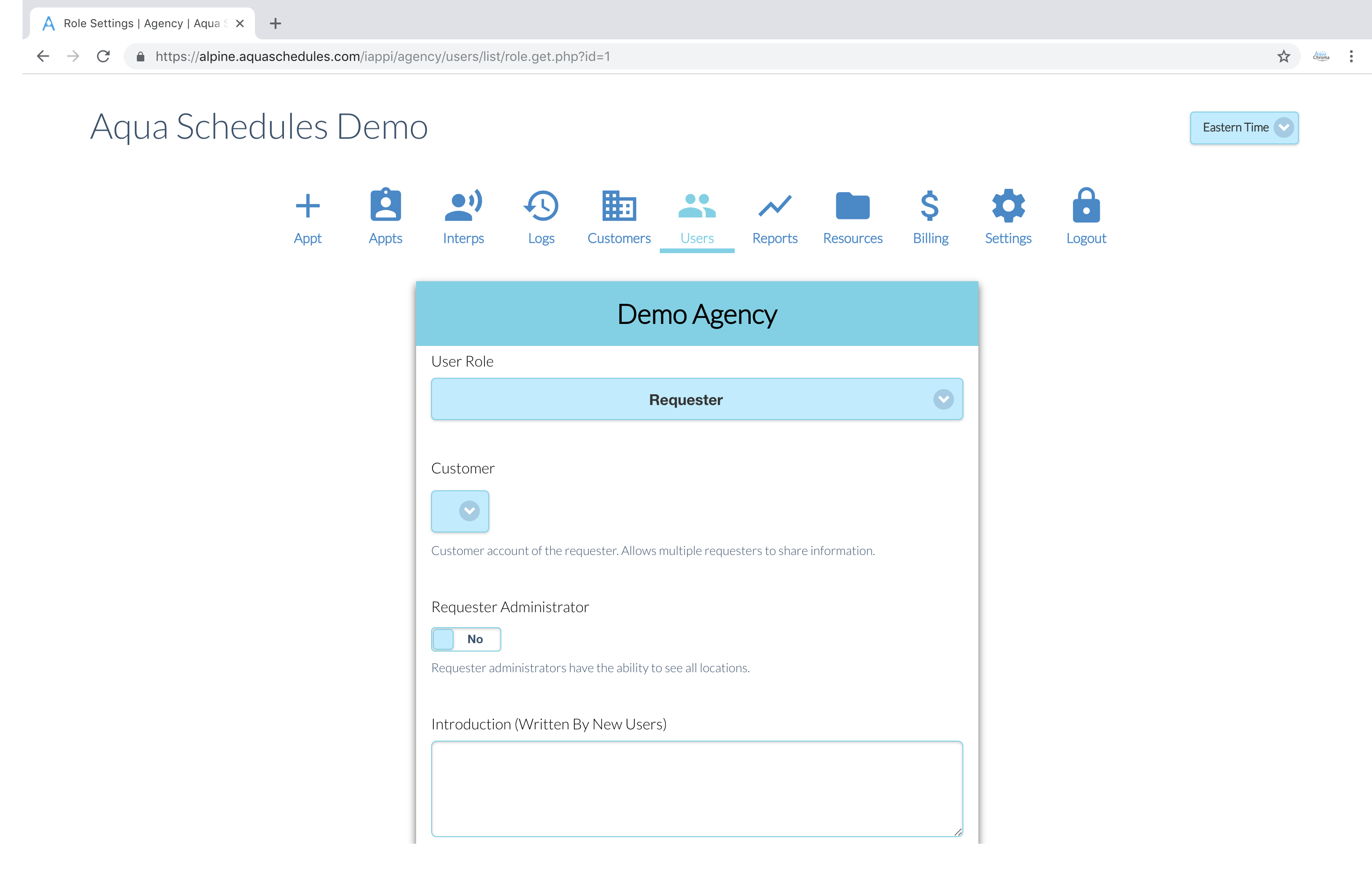The width and height of the screenshot is (1372, 870).
Task: Select the Users people icon
Action: coord(697,206)
